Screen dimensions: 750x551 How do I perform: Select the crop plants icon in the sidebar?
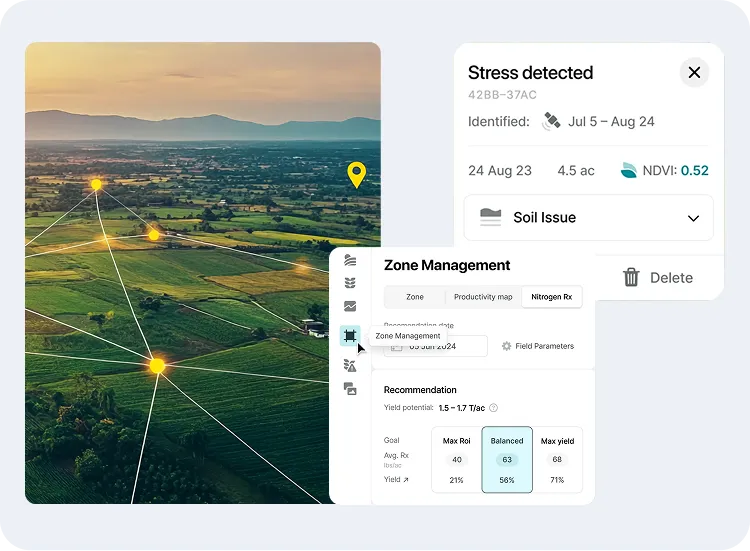coord(350,283)
